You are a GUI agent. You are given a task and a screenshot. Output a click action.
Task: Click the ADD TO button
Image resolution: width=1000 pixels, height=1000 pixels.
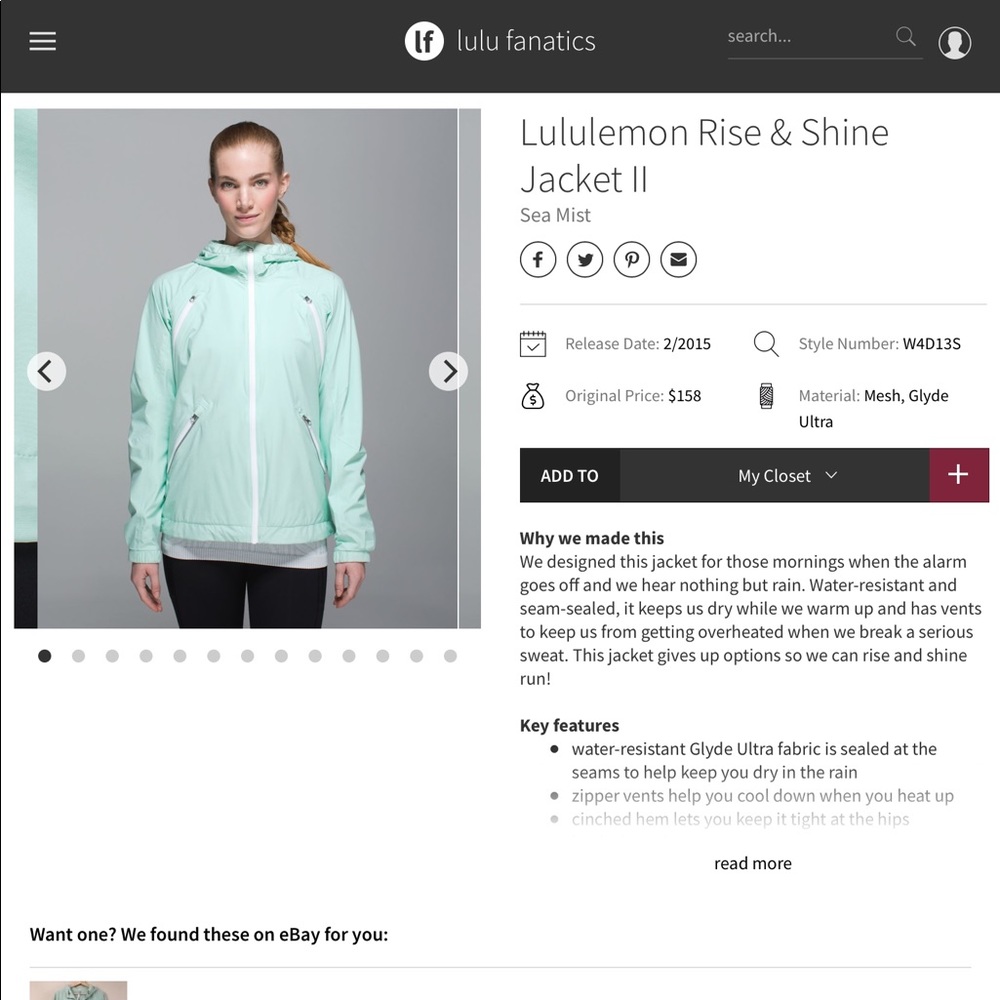pyautogui.click(x=570, y=475)
